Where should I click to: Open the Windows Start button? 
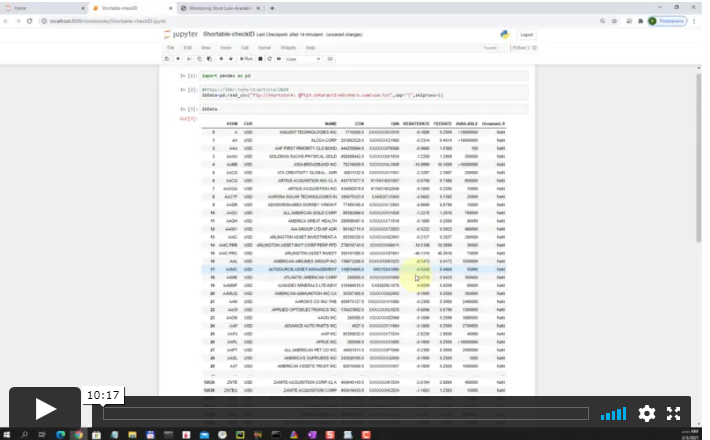(6, 435)
